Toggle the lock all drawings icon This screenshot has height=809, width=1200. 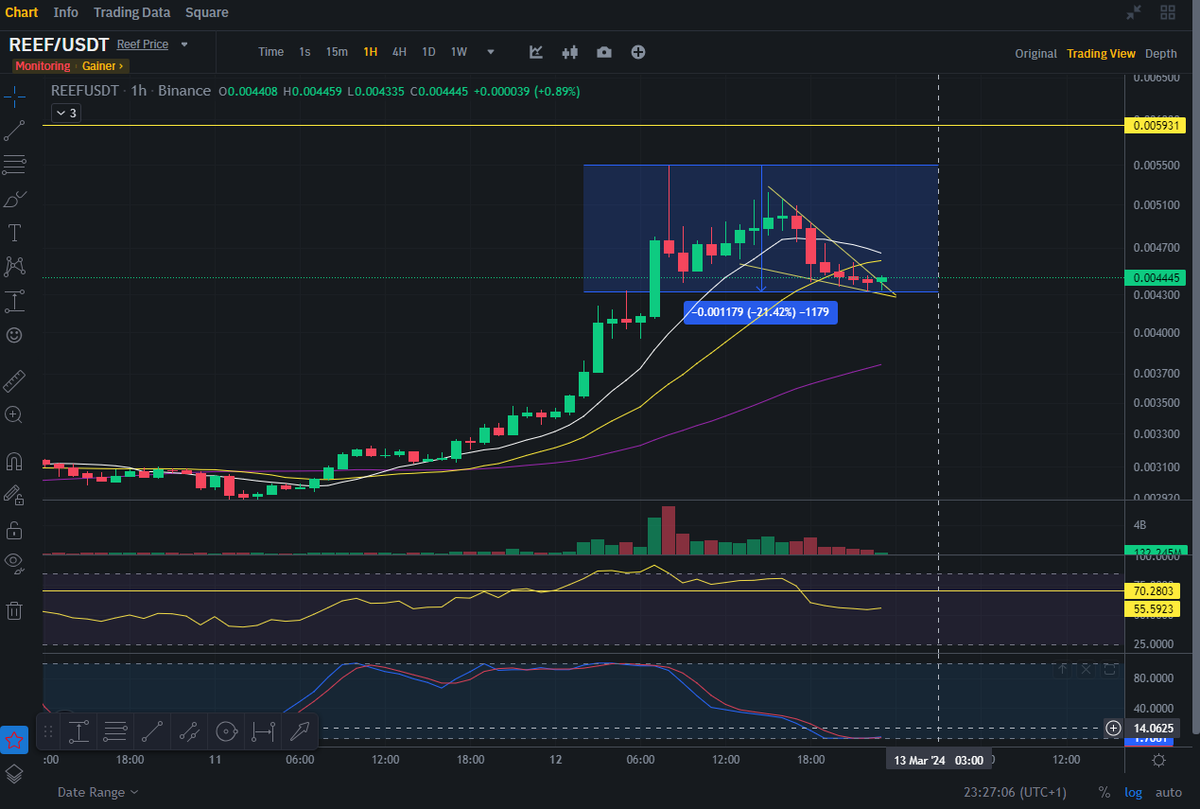[x=14, y=529]
